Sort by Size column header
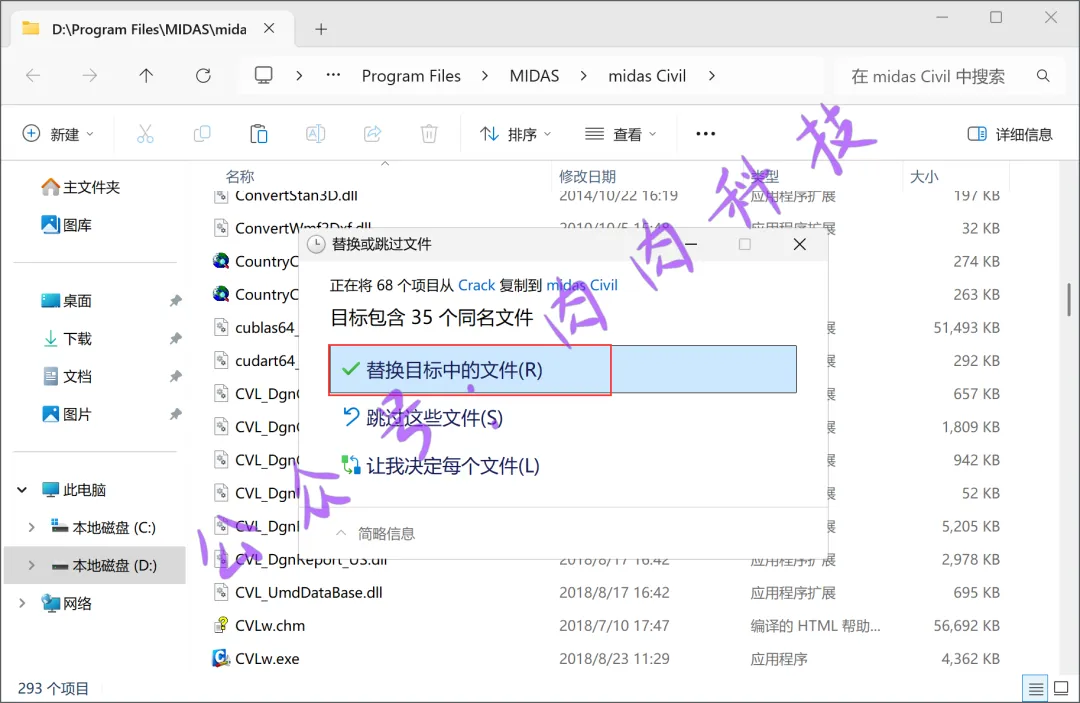Screen dimensions: 1080x703 tap(924, 177)
